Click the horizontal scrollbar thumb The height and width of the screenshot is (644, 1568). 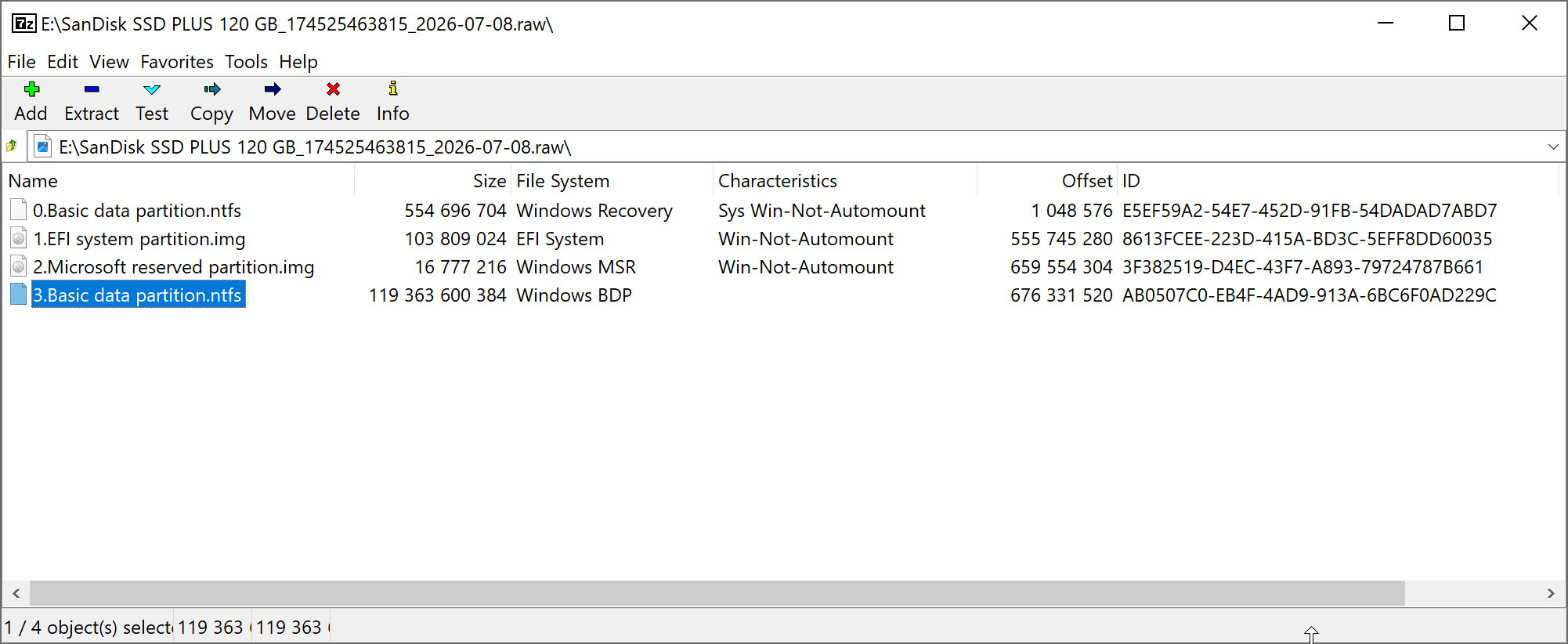tap(717, 593)
